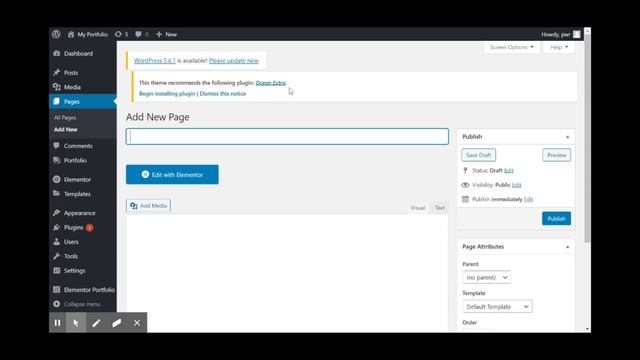This screenshot has width=640, height=360.
Task: Open the Ocean Extra plugin link
Action: 271,83
